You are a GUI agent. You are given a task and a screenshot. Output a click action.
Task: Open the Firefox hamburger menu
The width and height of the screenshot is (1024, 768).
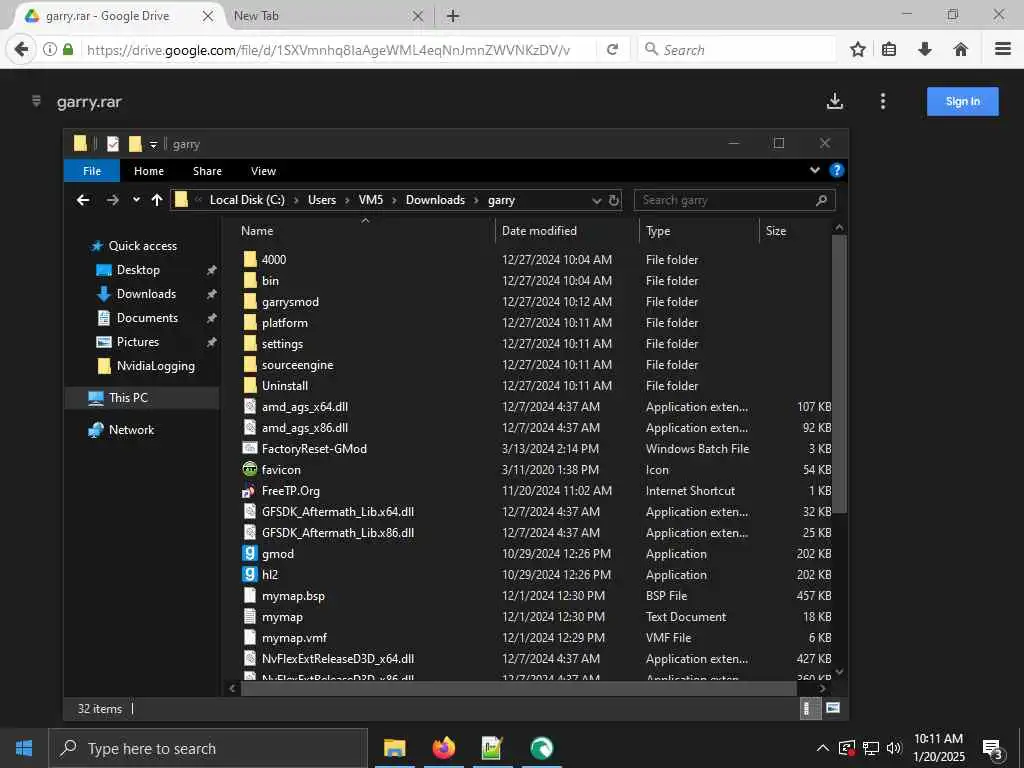[x=1003, y=49]
